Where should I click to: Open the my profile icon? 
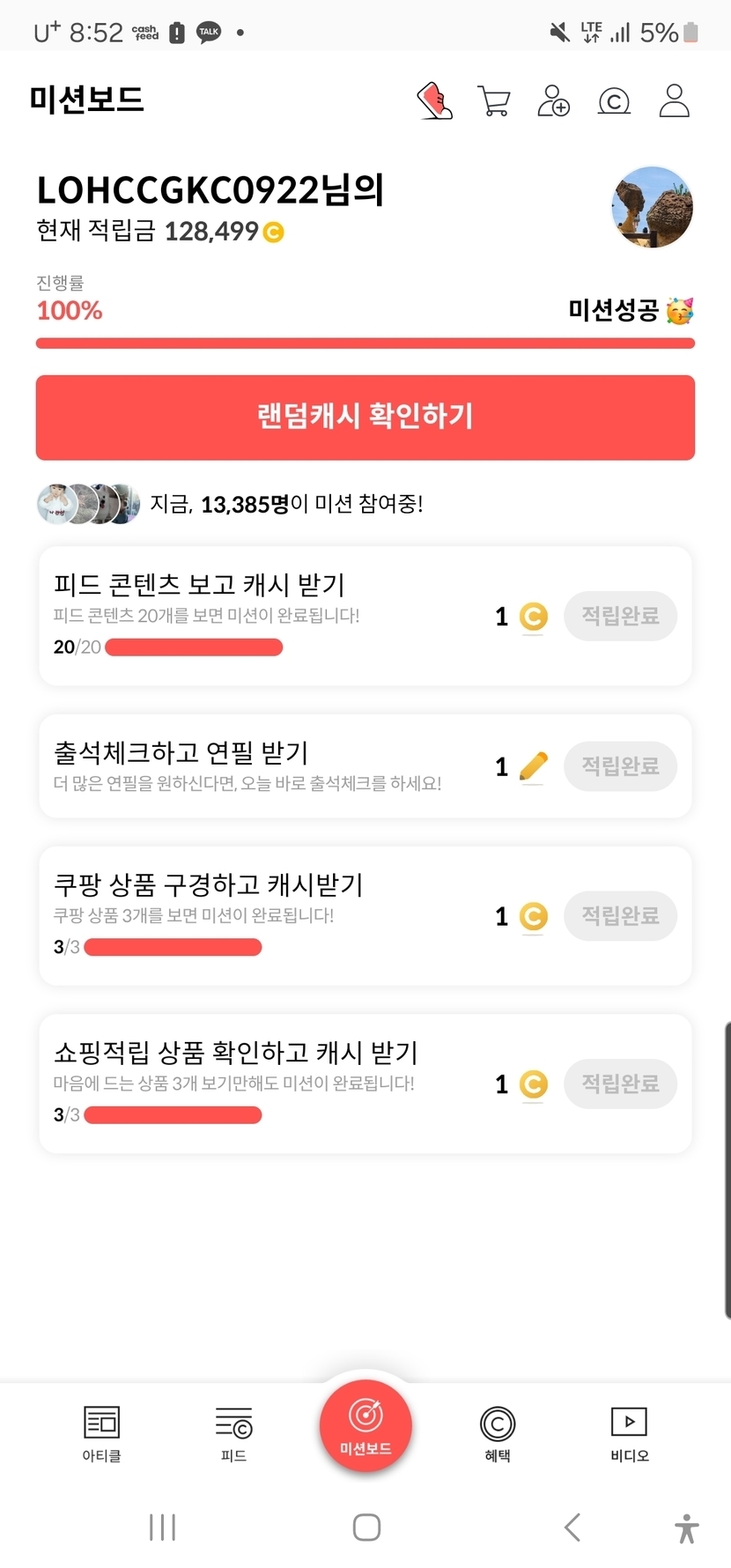pyautogui.click(x=675, y=101)
